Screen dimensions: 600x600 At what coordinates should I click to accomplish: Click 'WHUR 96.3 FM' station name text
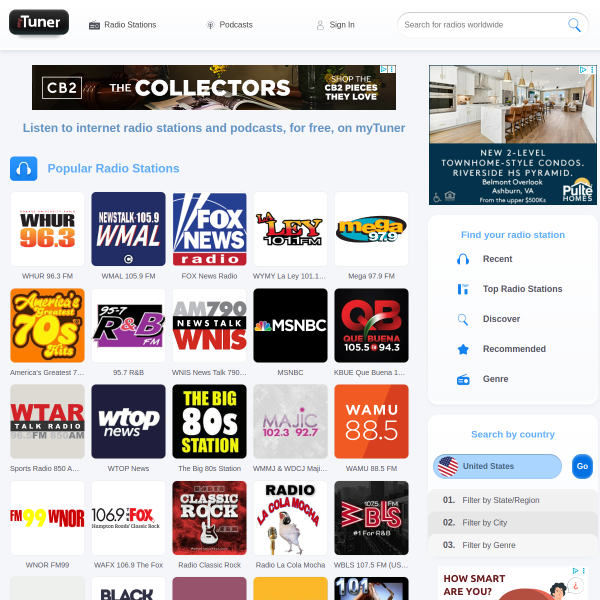(47, 276)
